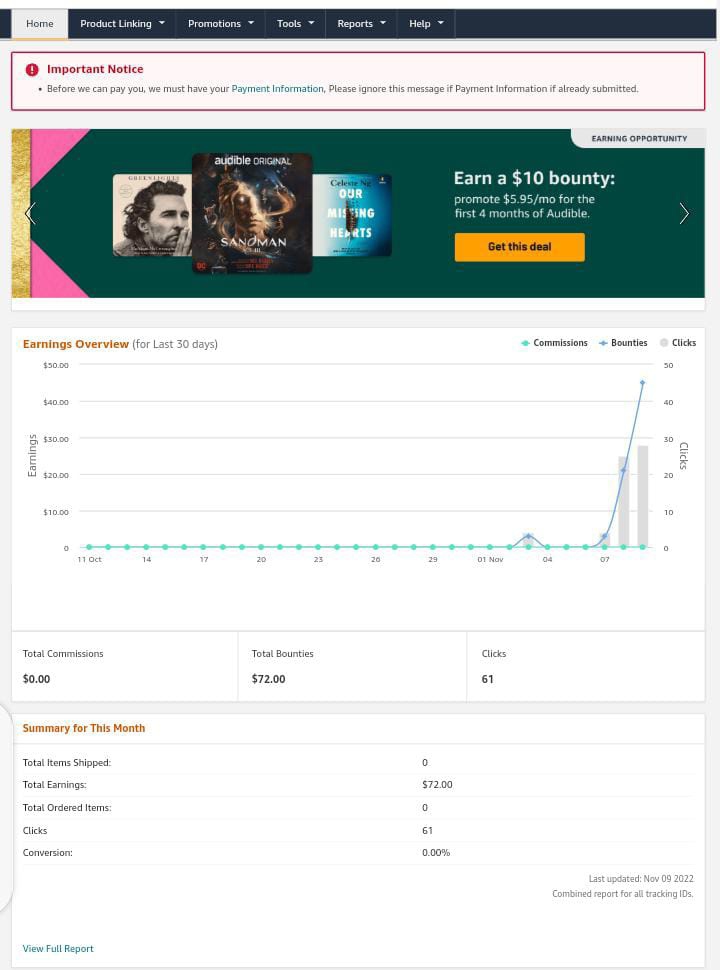The width and height of the screenshot is (720, 970).
Task: Click the Get this deal button
Action: 520,247
